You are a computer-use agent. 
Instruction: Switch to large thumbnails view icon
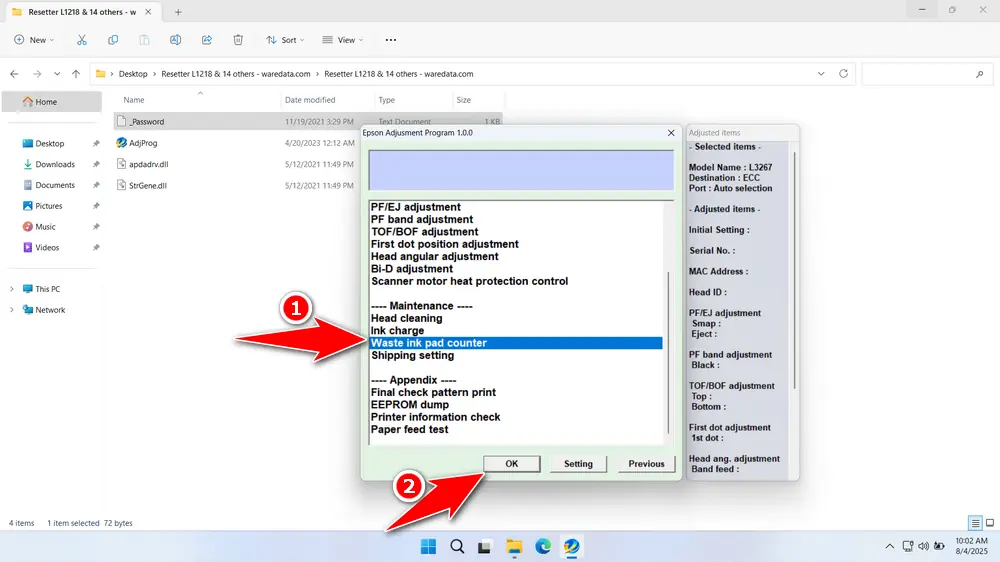(x=990, y=523)
